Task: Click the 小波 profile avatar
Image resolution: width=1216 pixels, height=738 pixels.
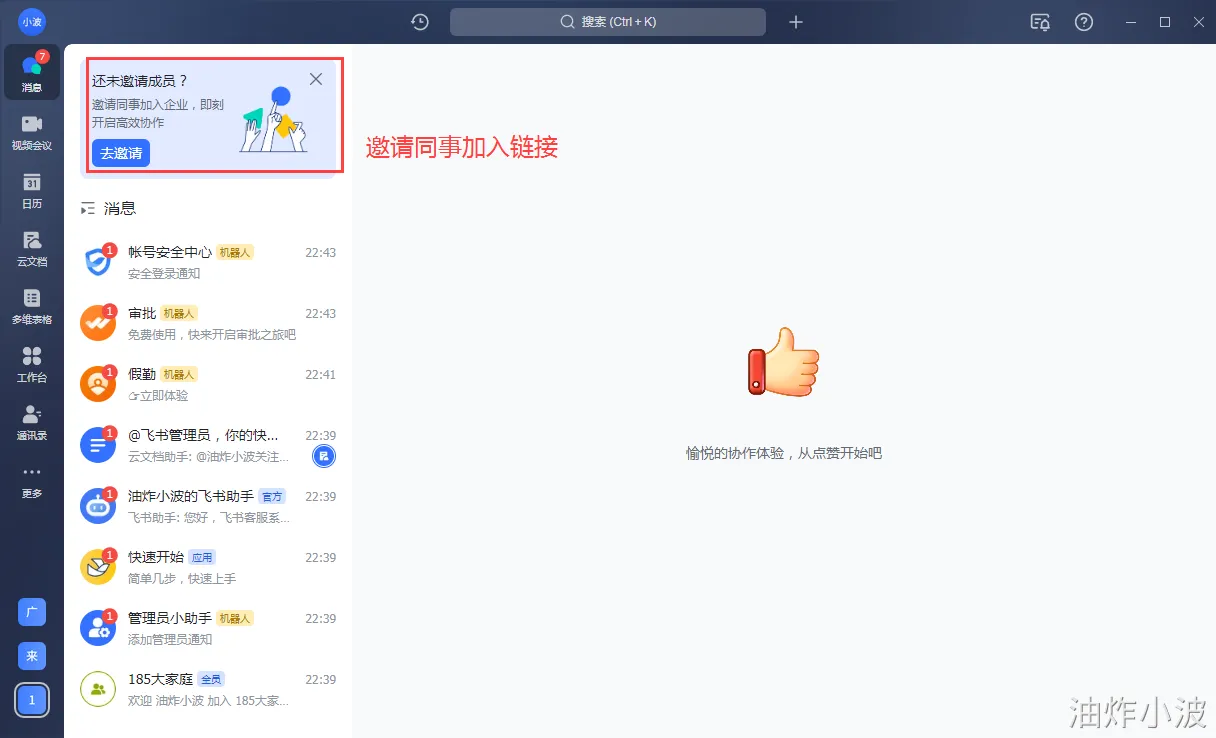Action: click(x=32, y=21)
